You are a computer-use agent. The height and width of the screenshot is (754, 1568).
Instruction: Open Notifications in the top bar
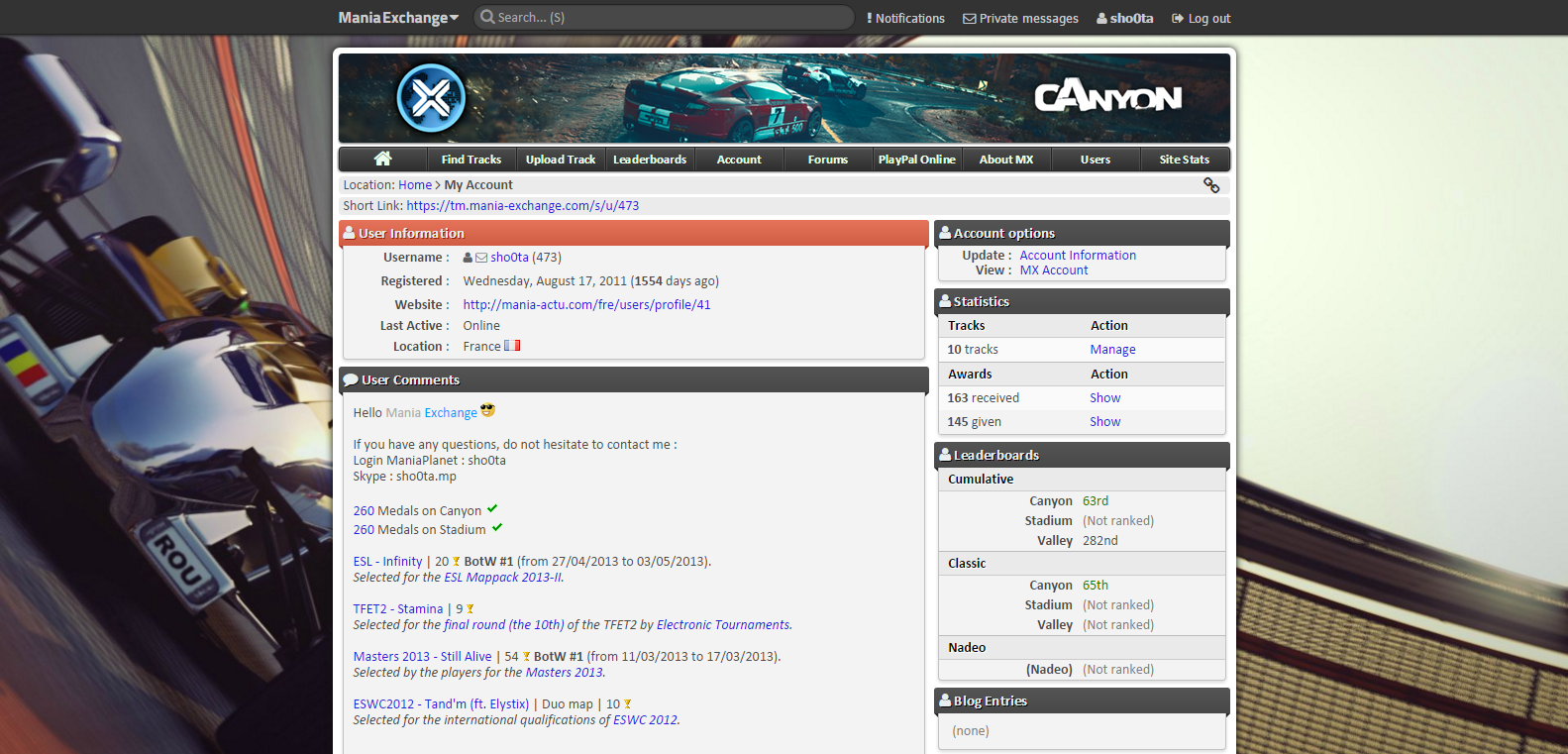[905, 18]
